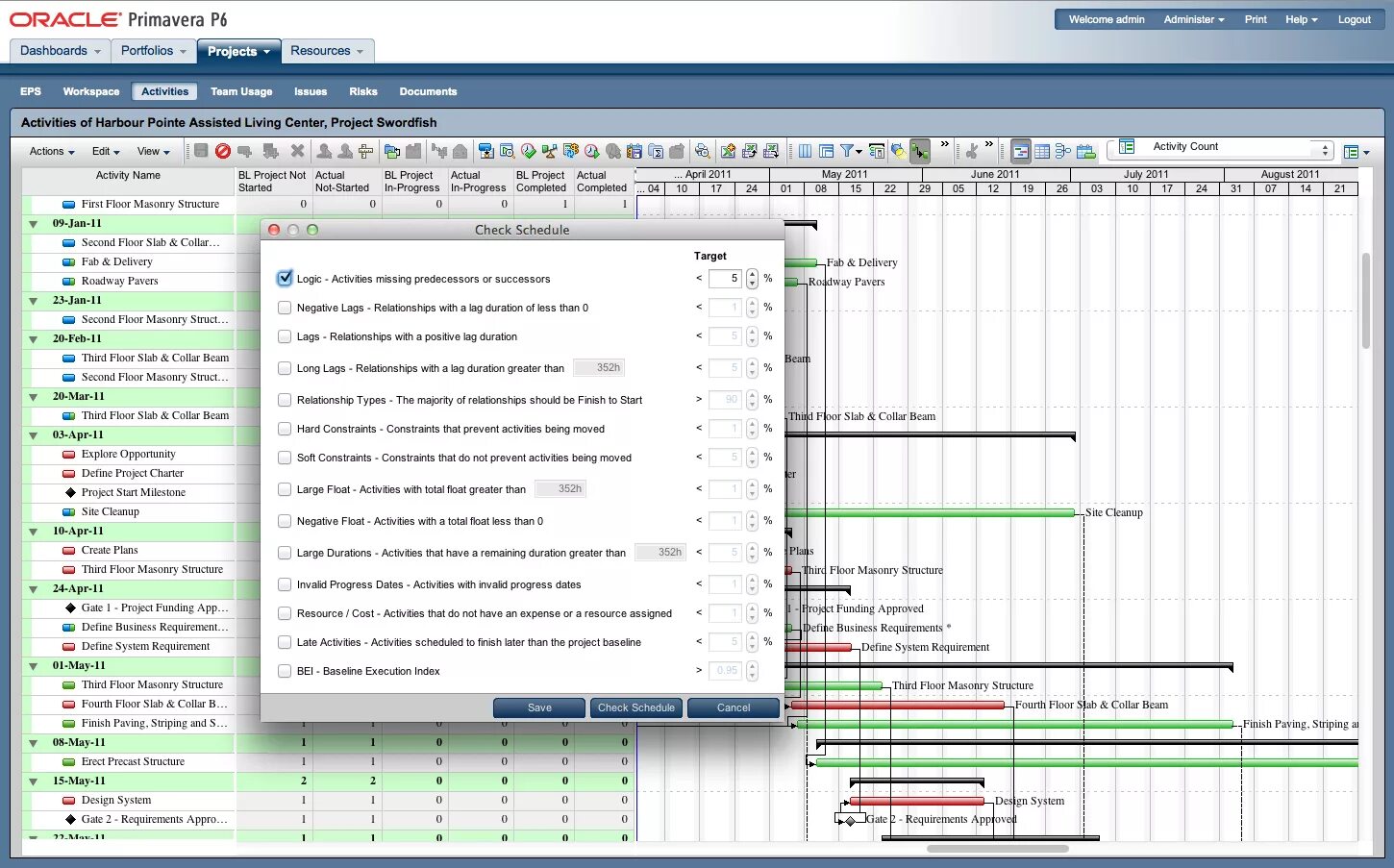Viewport: 1394px width, 868px height.
Task: Click the dollar sign cost icon
Action: pos(570,151)
